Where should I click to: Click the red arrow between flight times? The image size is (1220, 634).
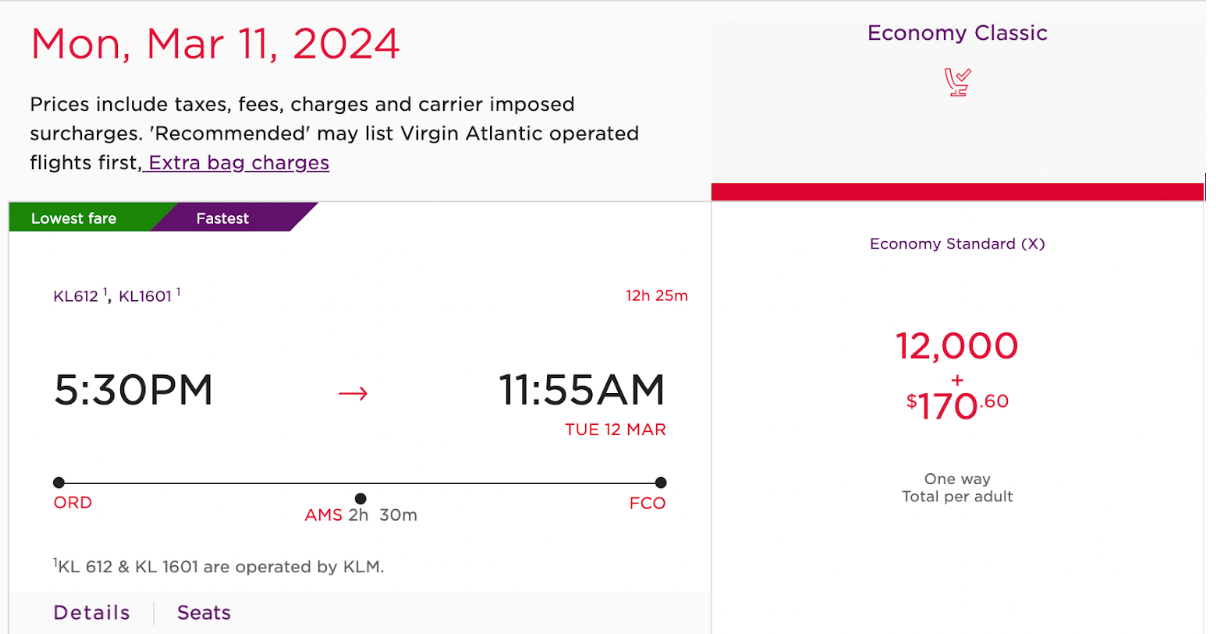[x=353, y=394]
